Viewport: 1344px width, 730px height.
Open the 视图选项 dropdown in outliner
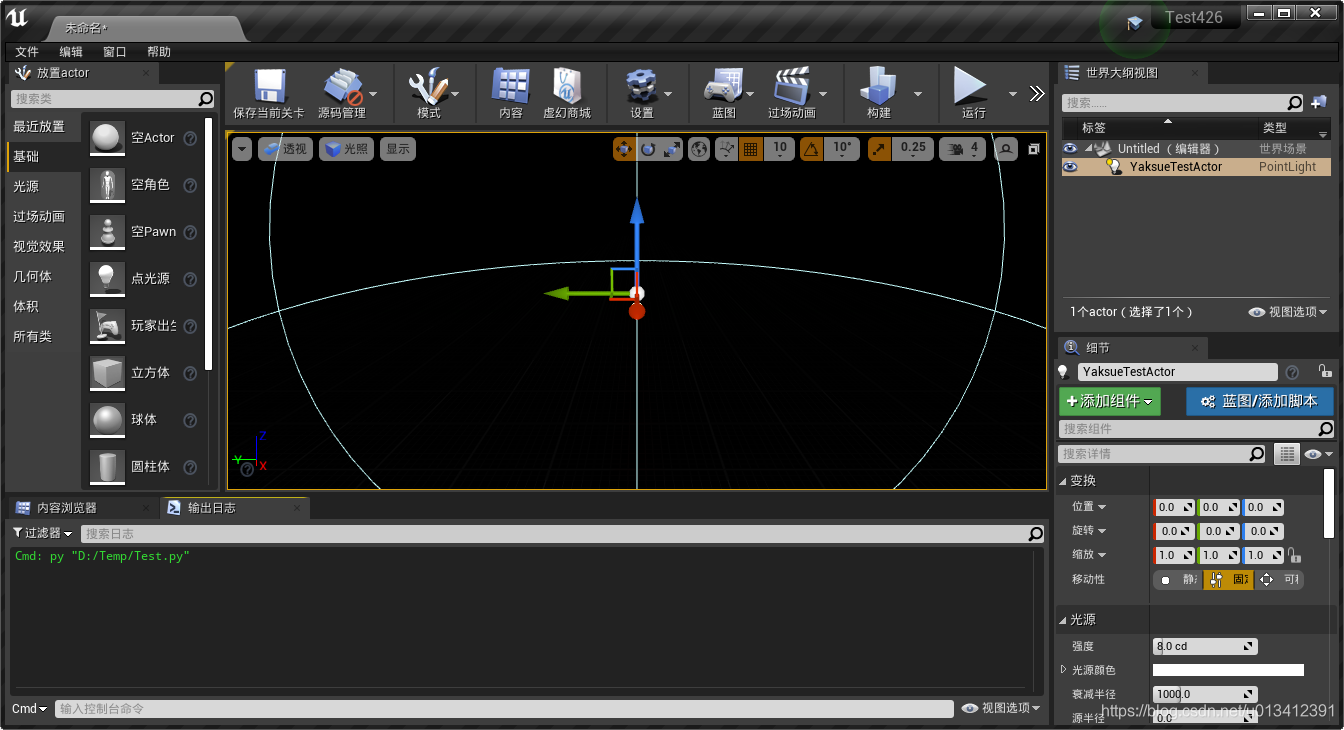tap(1288, 311)
